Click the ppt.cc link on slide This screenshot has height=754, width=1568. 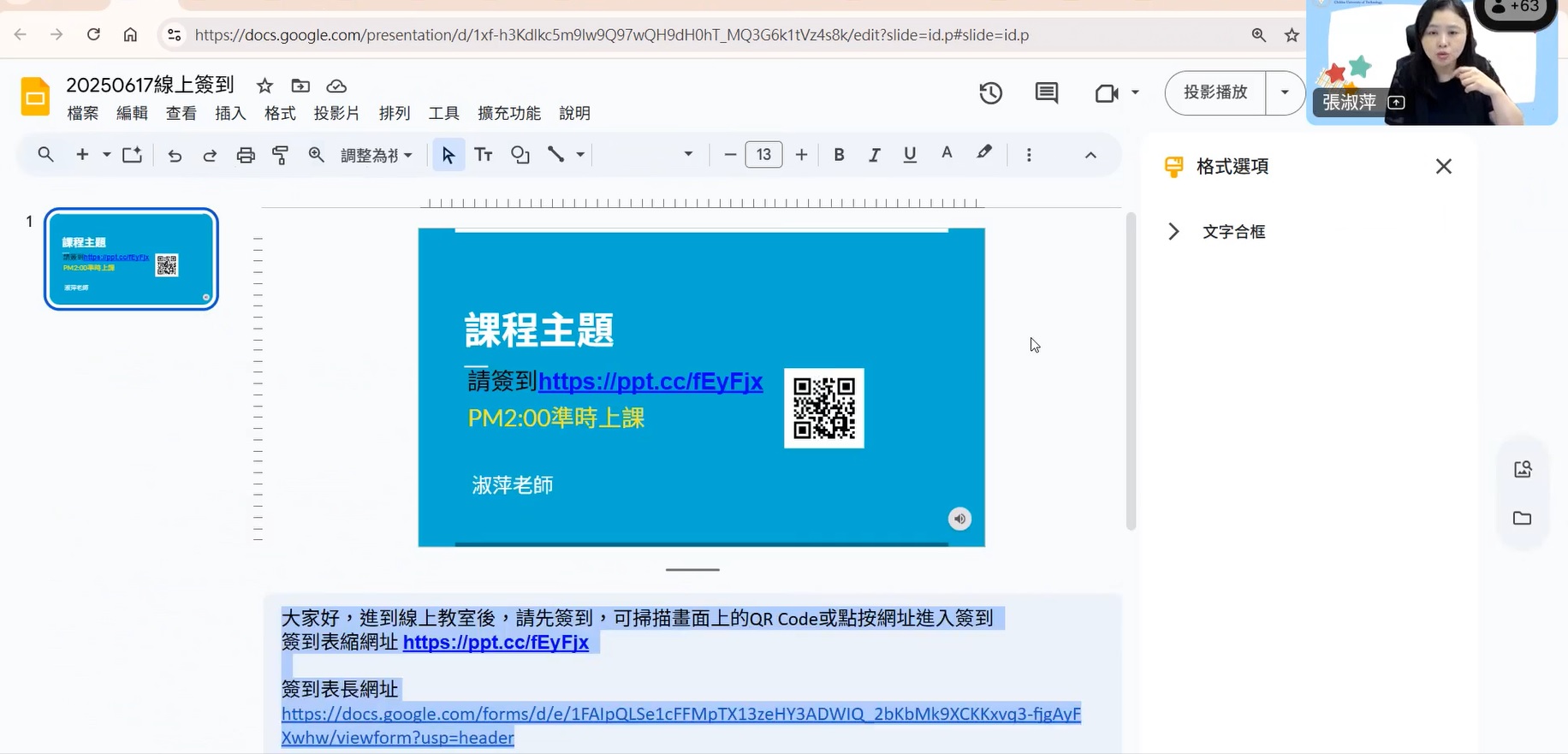point(650,381)
